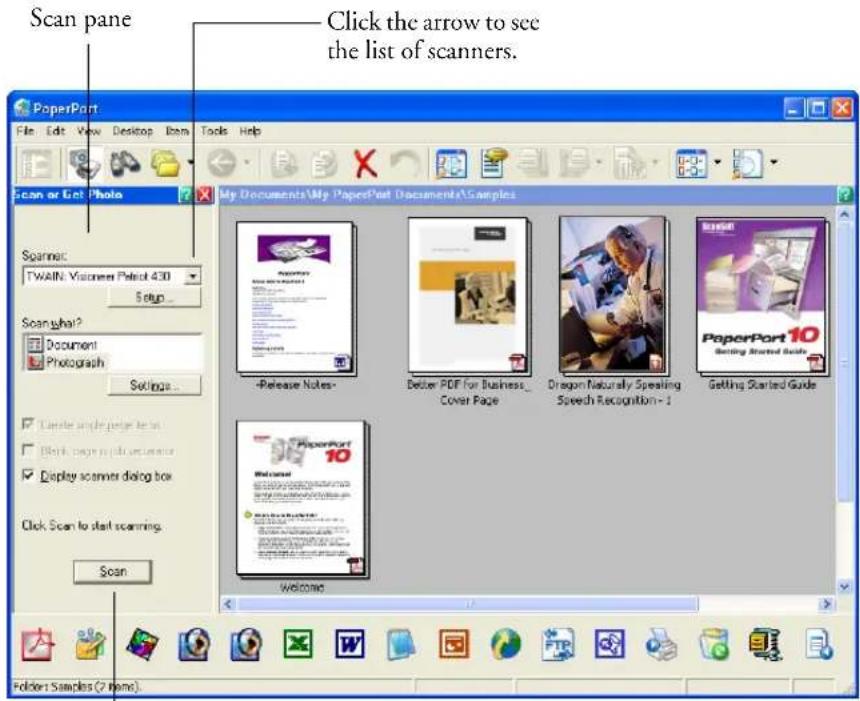Image resolution: width=860 pixels, height=701 pixels.
Task: Send item to Microsoft Excel icon
Action: [x=297, y=644]
